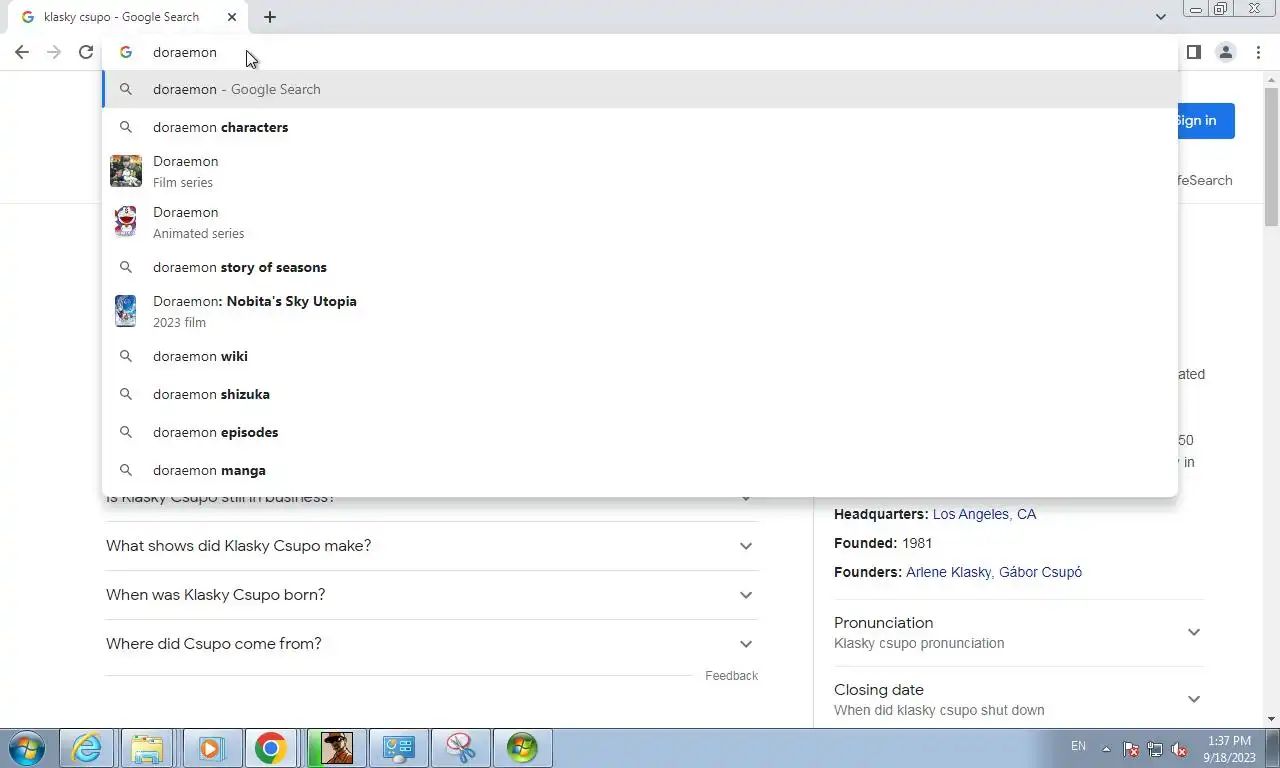Select the Doraemon Animated series suggestion

(x=640, y=222)
